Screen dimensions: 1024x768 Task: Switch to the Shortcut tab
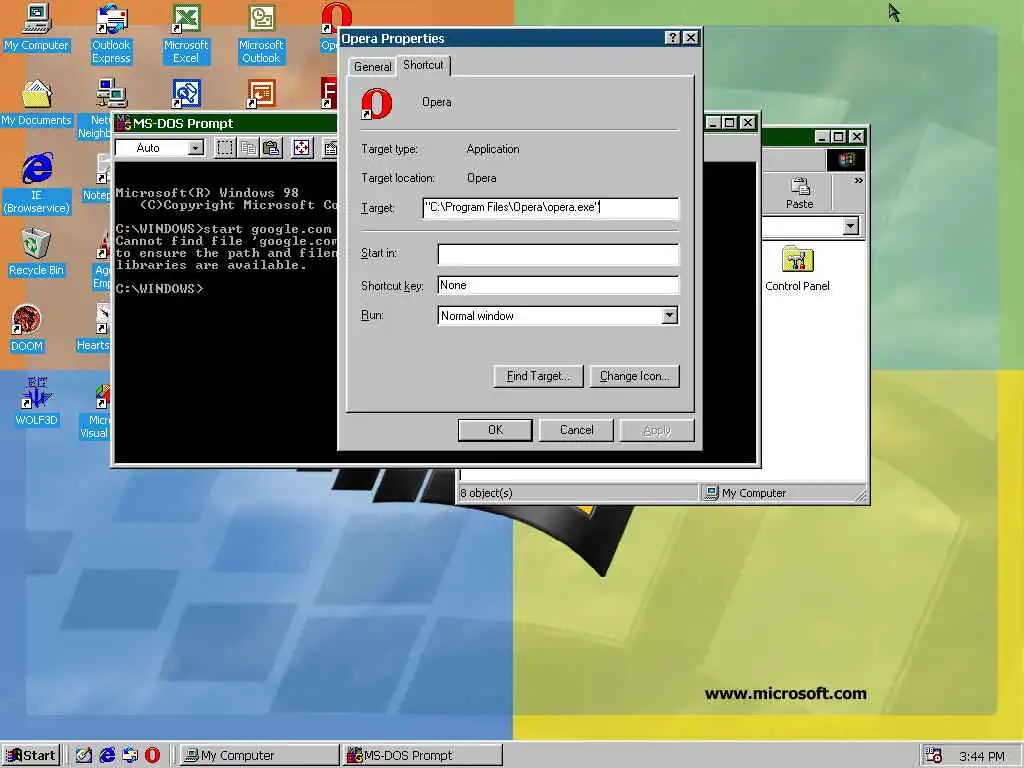[x=423, y=65]
